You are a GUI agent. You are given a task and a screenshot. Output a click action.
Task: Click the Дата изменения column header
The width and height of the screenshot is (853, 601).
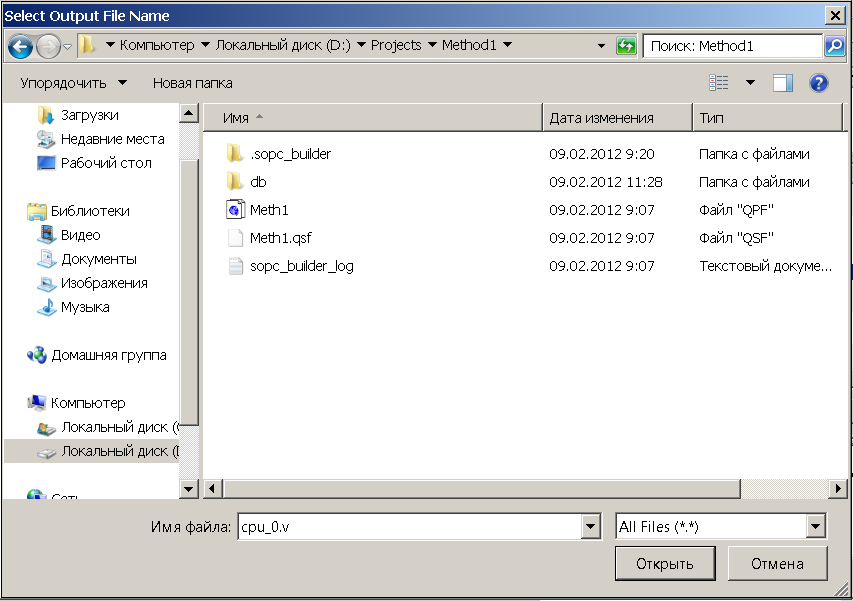click(618, 118)
